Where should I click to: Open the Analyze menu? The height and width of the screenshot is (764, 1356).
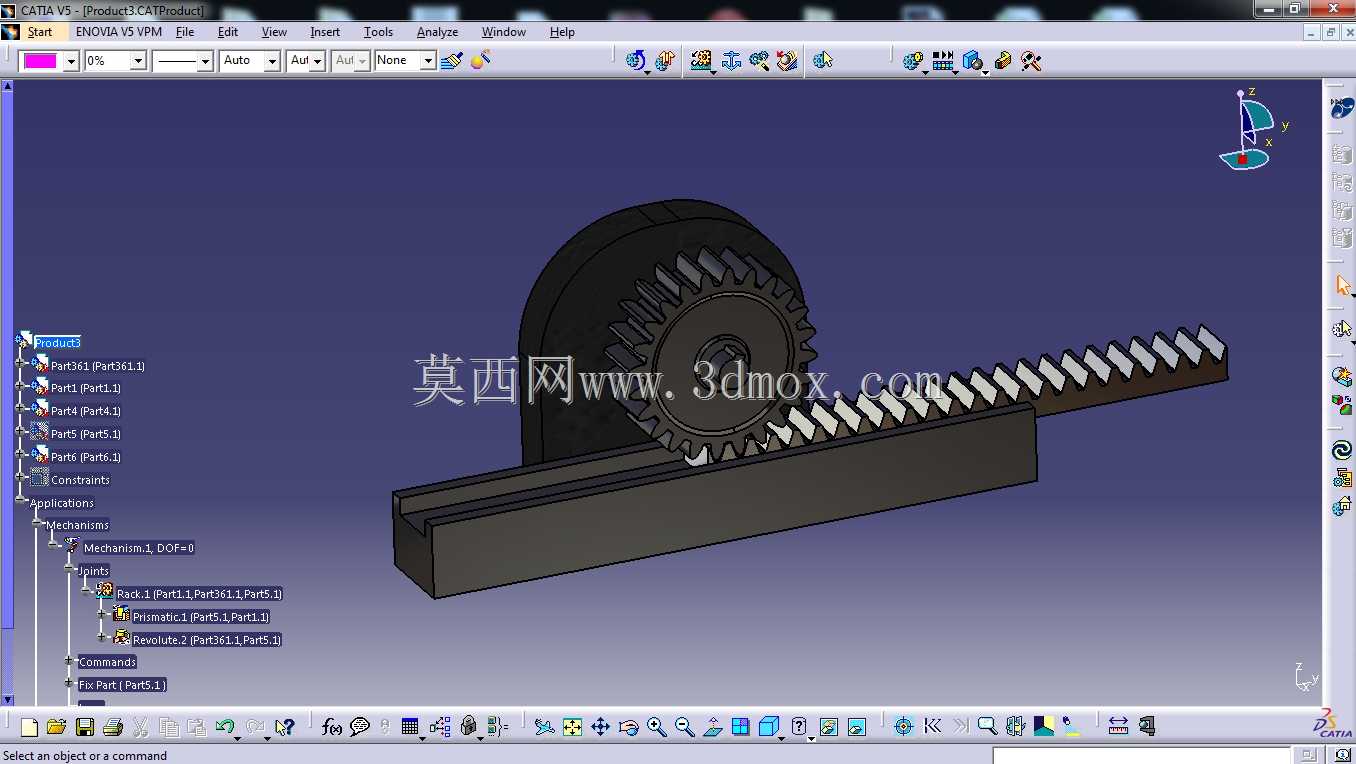click(437, 32)
